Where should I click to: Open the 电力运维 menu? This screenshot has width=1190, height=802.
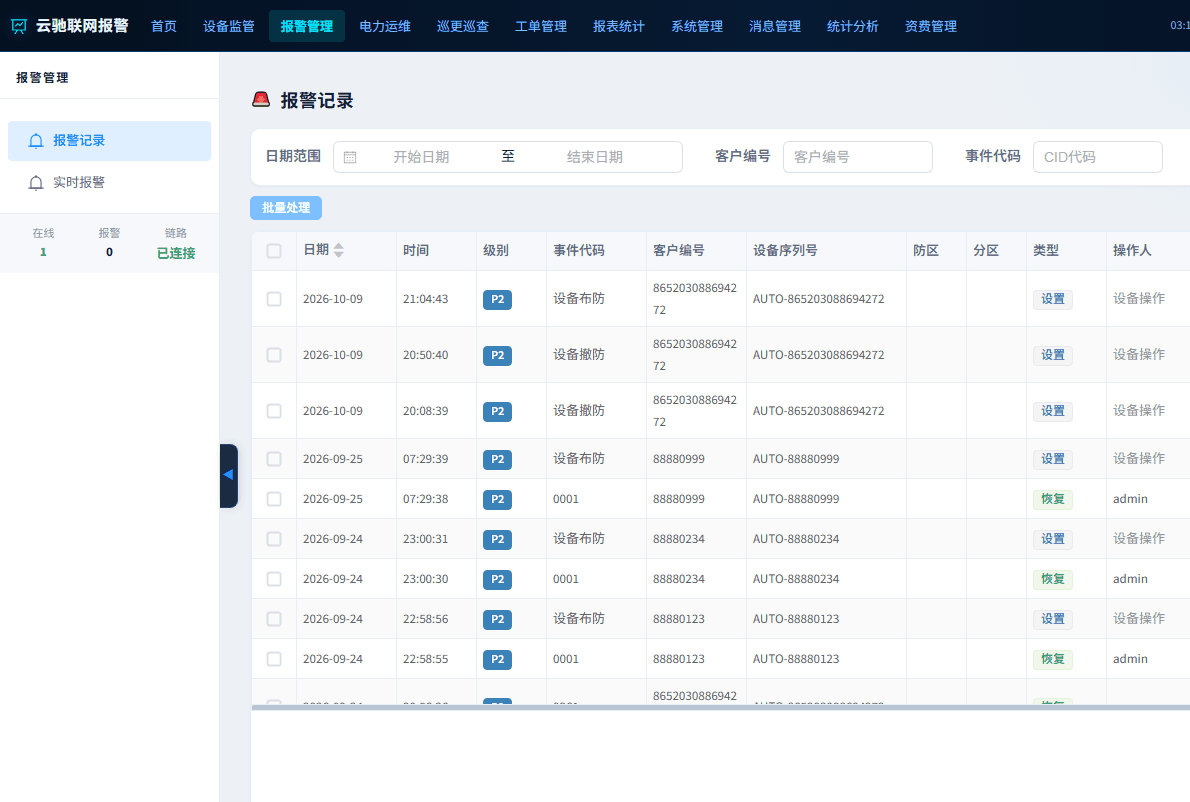pyautogui.click(x=385, y=27)
